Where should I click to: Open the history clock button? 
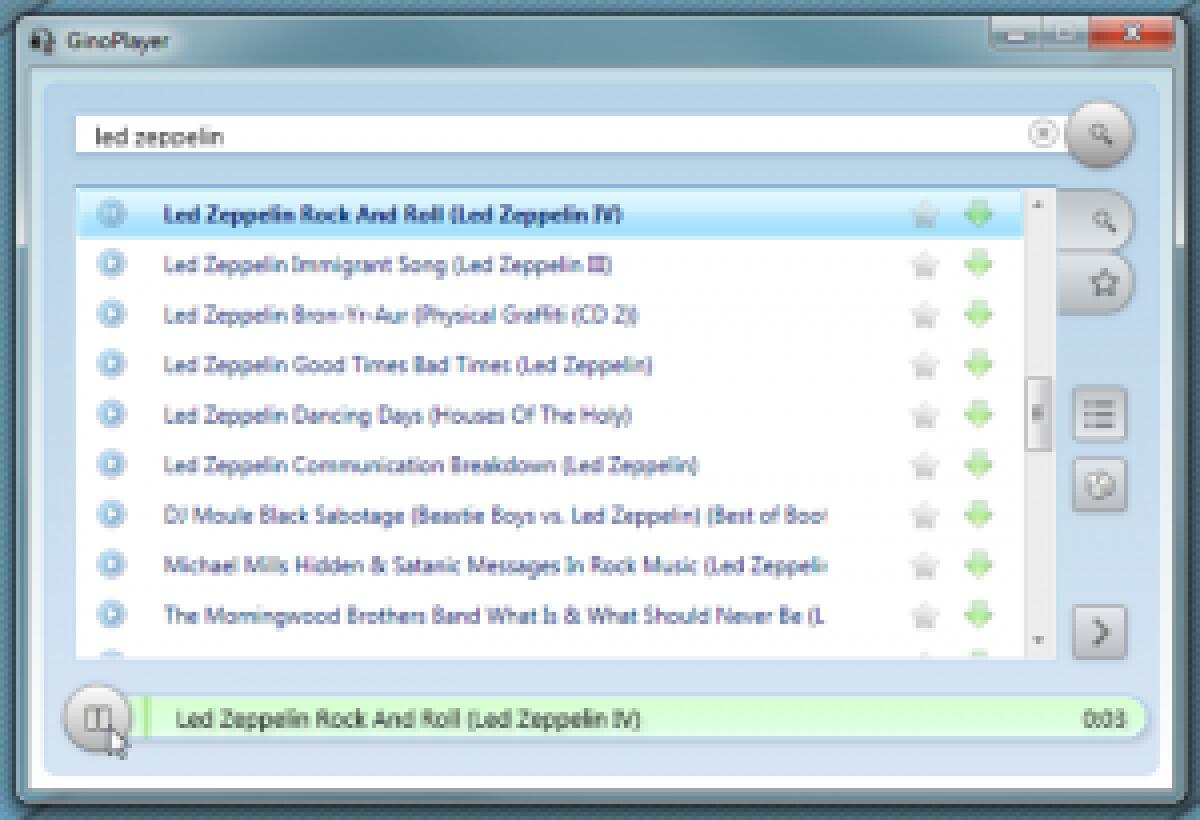[x=1099, y=486]
